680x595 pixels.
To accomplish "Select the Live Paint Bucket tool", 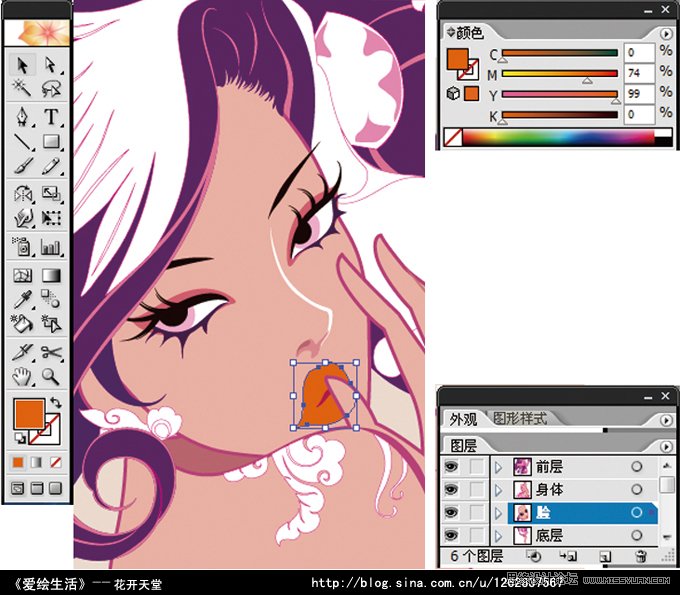I will point(22,324).
